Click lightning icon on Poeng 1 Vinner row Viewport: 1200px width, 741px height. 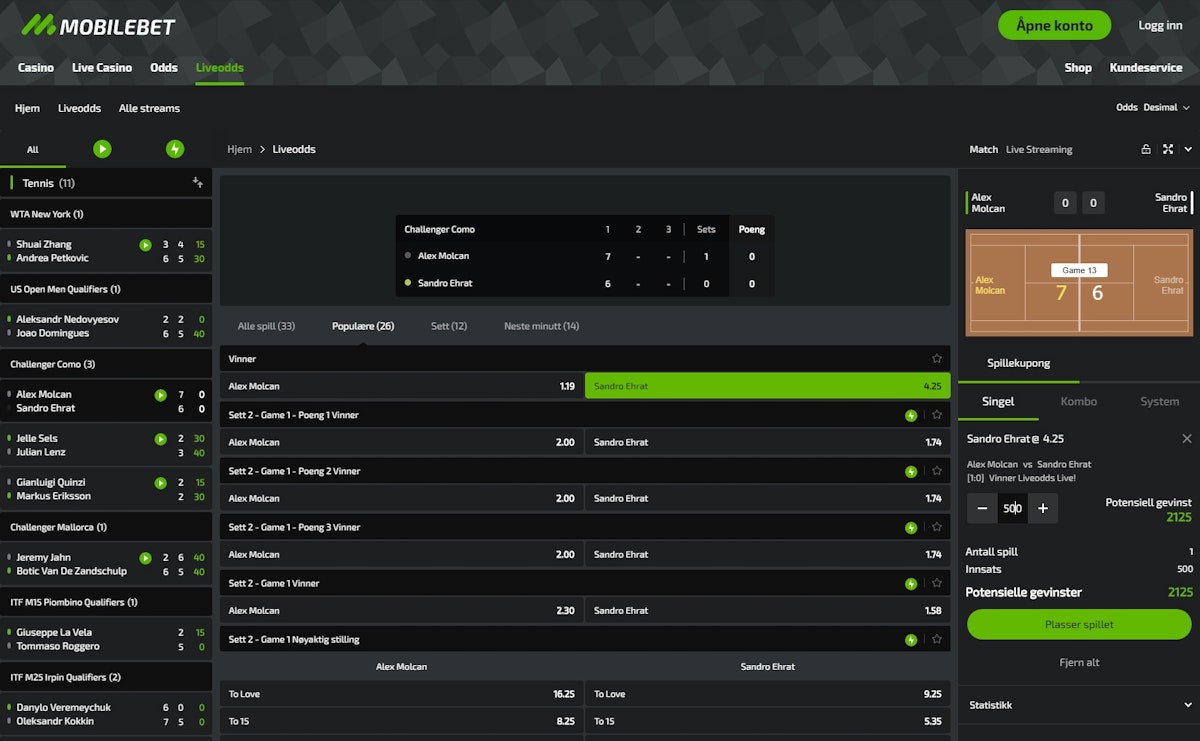point(911,415)
